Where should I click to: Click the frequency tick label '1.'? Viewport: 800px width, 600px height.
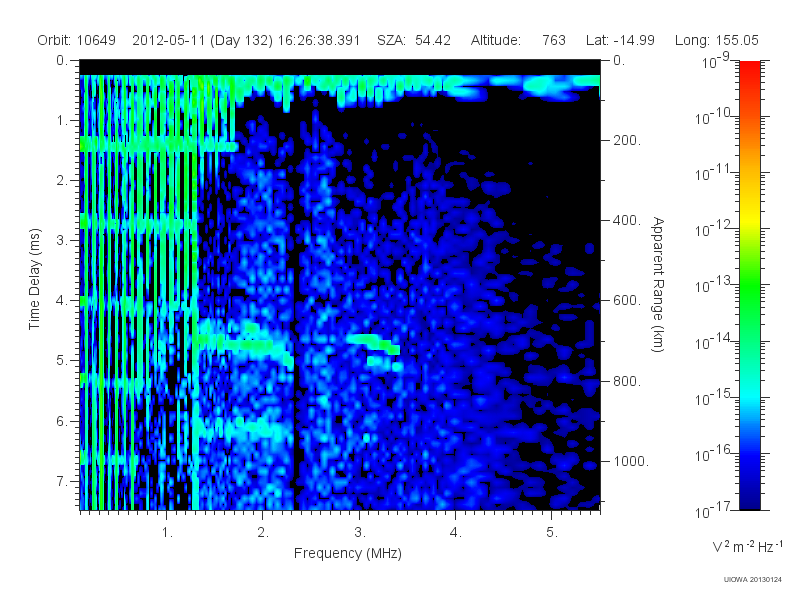[167, 533]
